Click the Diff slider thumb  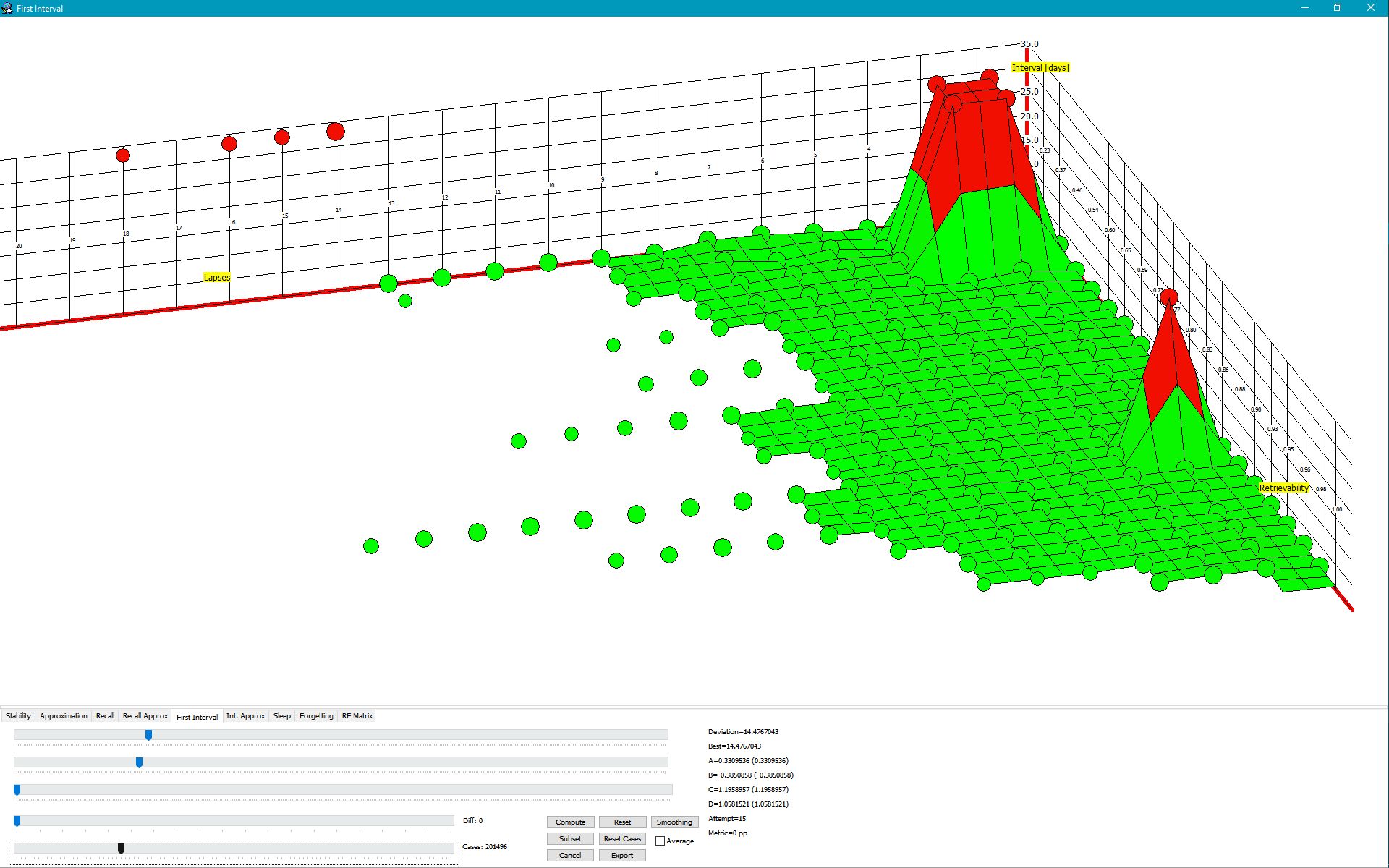coord(17,820)
